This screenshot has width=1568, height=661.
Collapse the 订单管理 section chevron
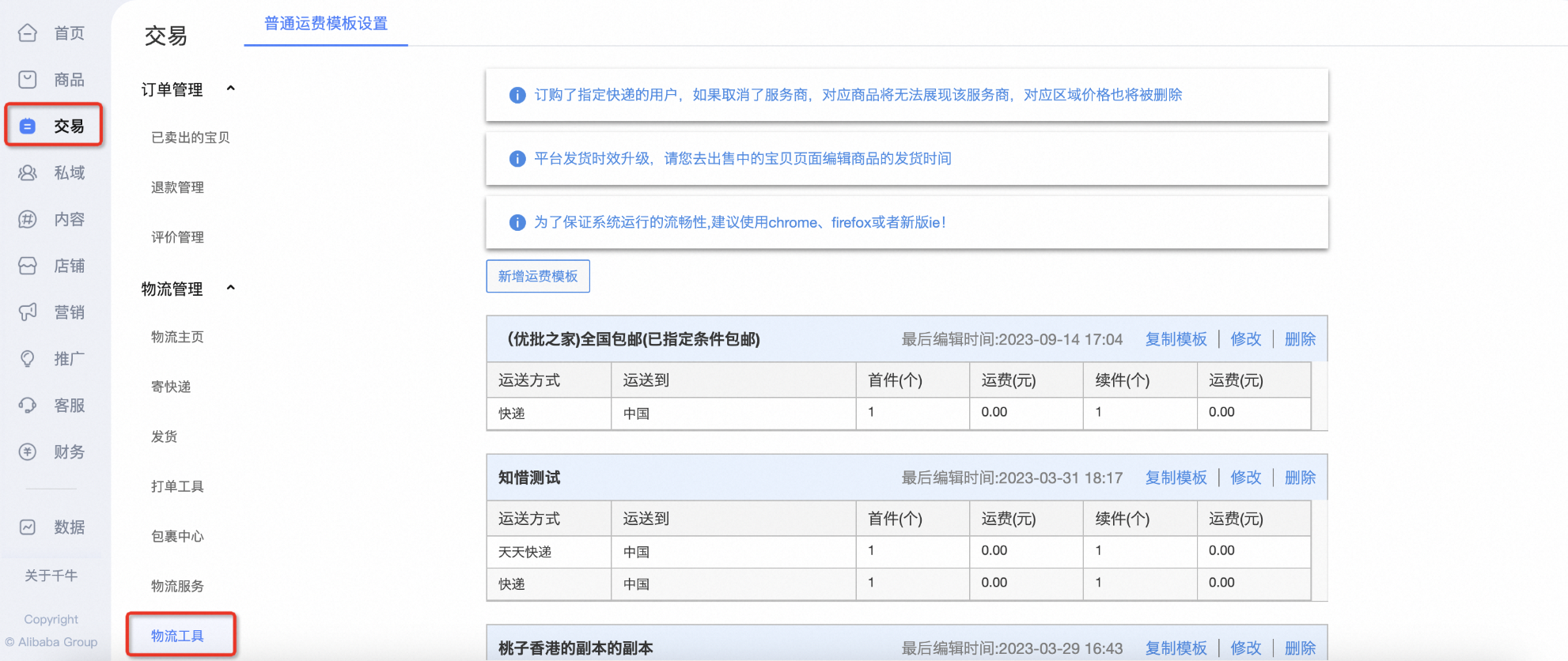[x=231, y=89]
